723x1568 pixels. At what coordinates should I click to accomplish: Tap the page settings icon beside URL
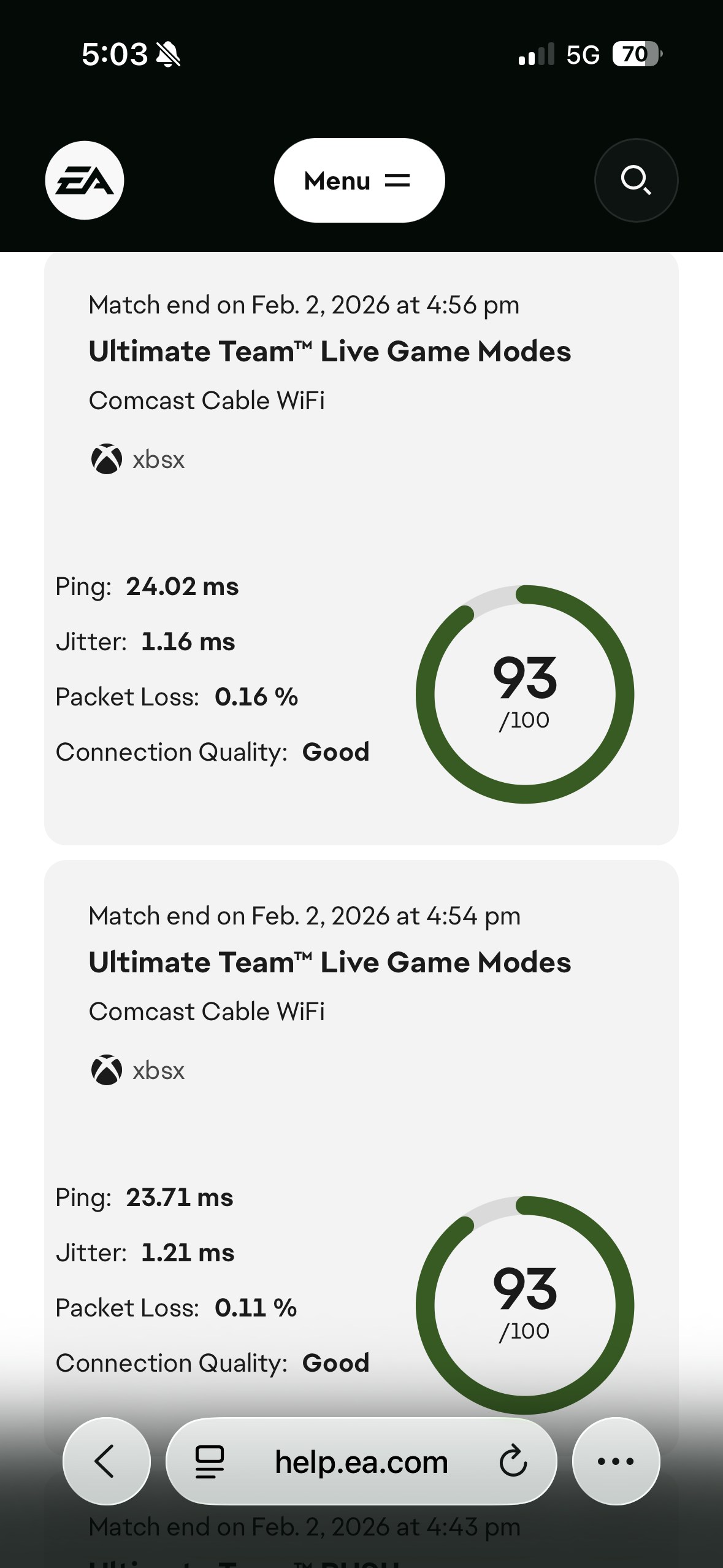pos(210,1461)
